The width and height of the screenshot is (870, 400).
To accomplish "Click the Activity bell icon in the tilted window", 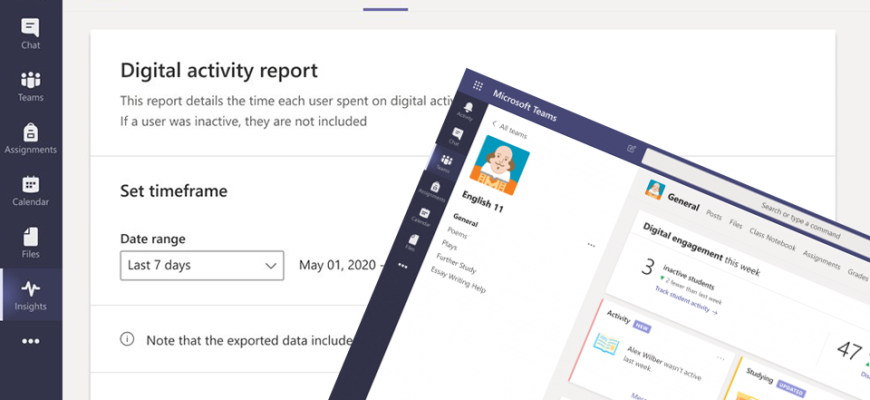I will [x=466, y=107].
